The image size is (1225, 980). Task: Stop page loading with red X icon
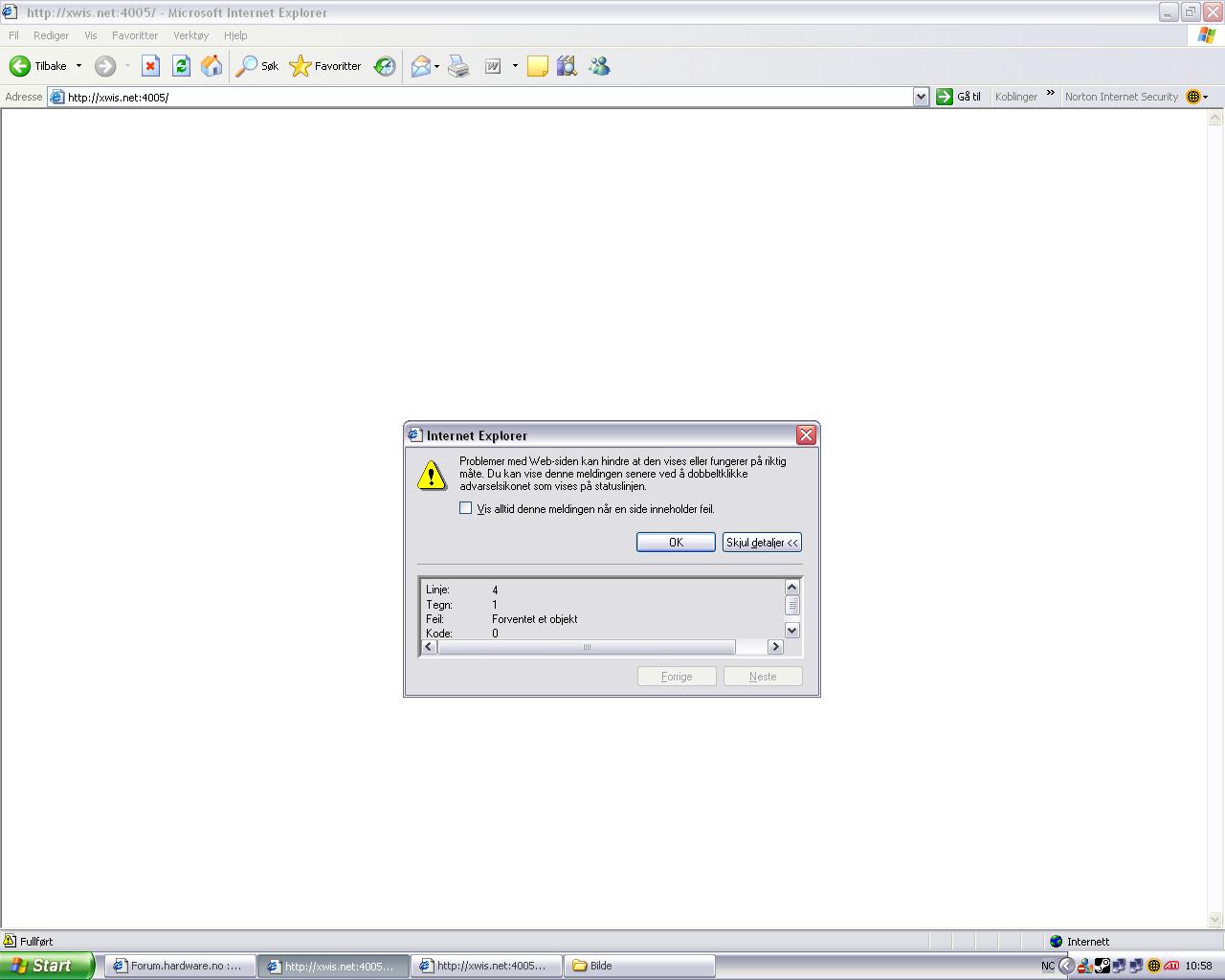pyautogui.click(x=150, y=66)
